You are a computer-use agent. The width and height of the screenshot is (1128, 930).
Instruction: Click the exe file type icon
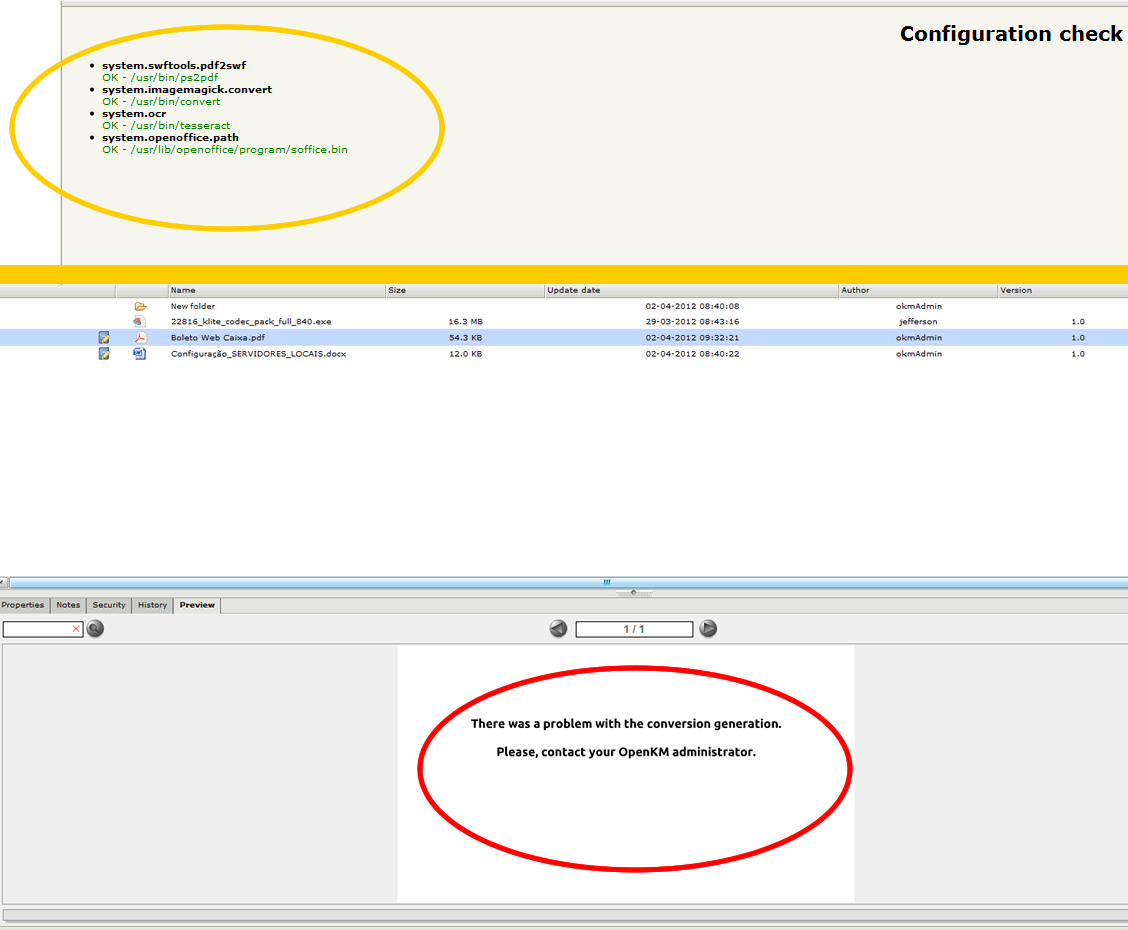click(140, 322)
